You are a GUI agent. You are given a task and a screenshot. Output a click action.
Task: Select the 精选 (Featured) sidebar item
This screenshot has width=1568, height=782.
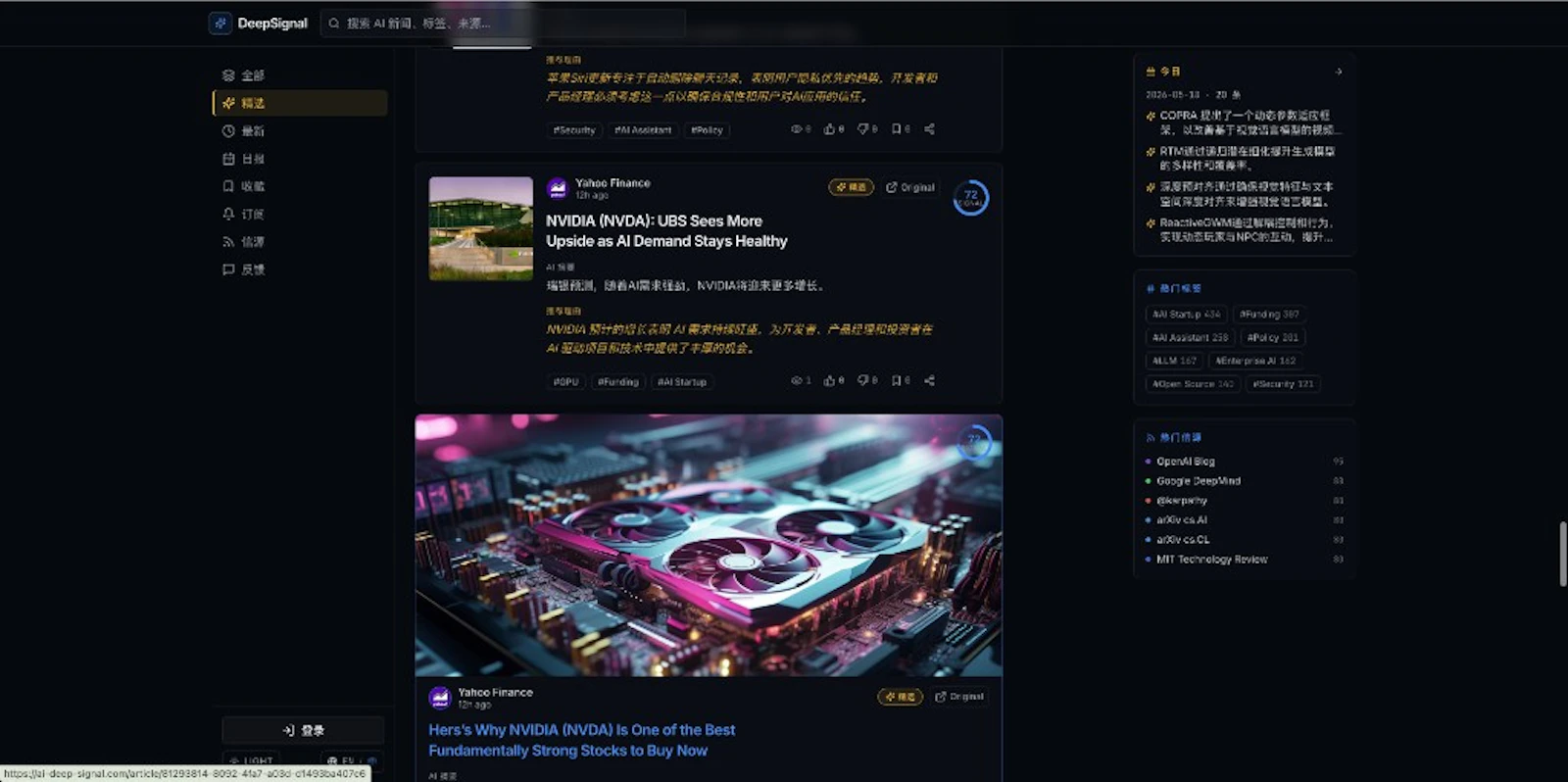click(x=300, y=103)
